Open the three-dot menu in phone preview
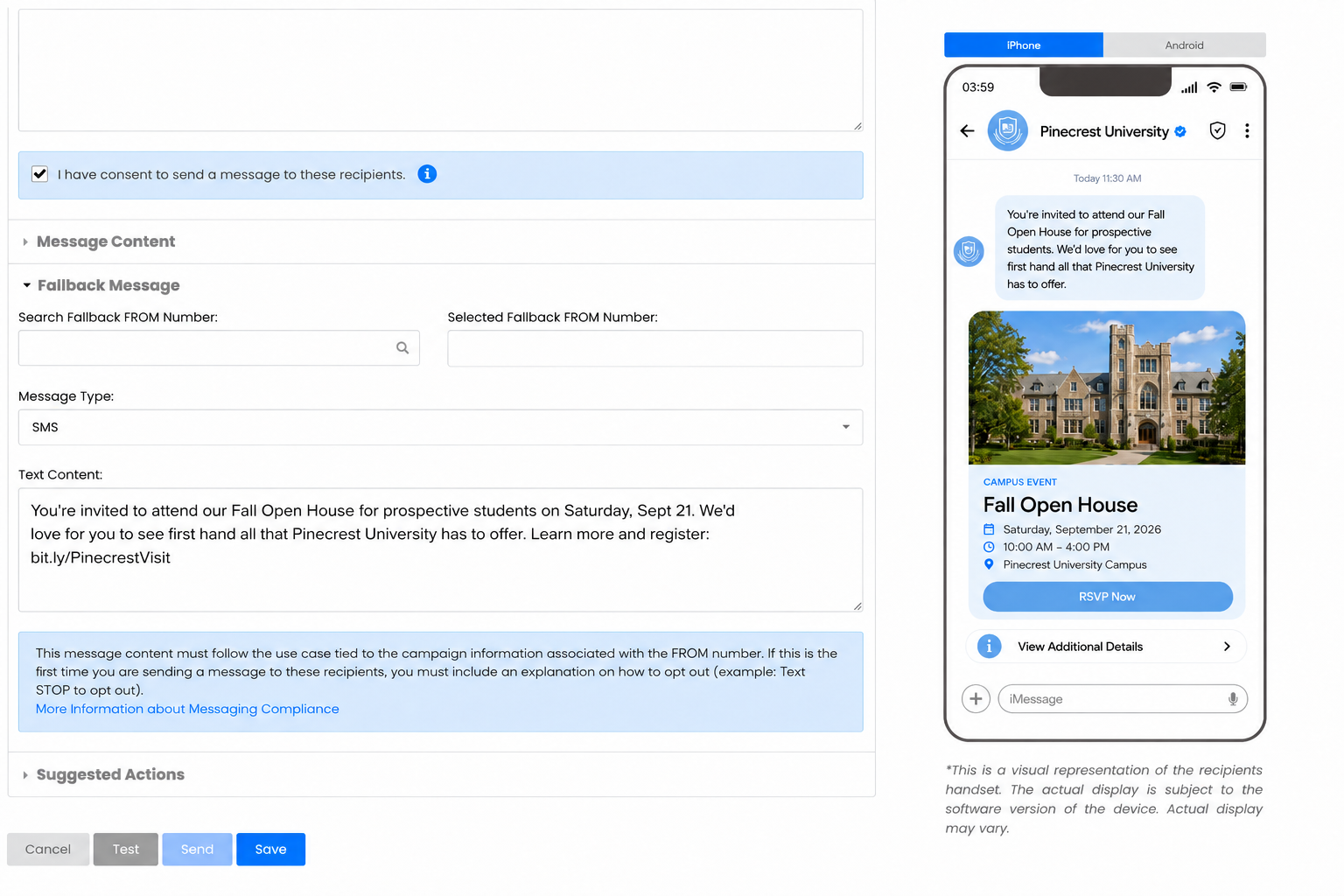 1247,131
